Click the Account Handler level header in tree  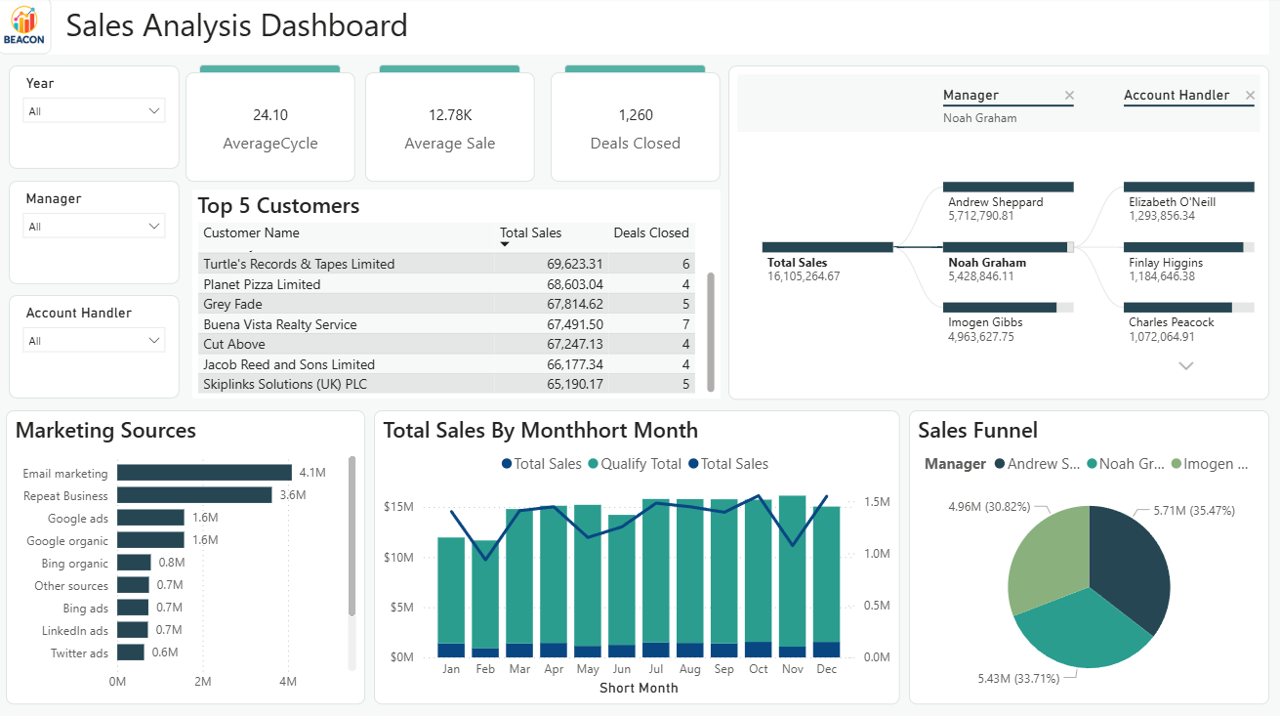pyautogui.click(x=1177, y=96)
